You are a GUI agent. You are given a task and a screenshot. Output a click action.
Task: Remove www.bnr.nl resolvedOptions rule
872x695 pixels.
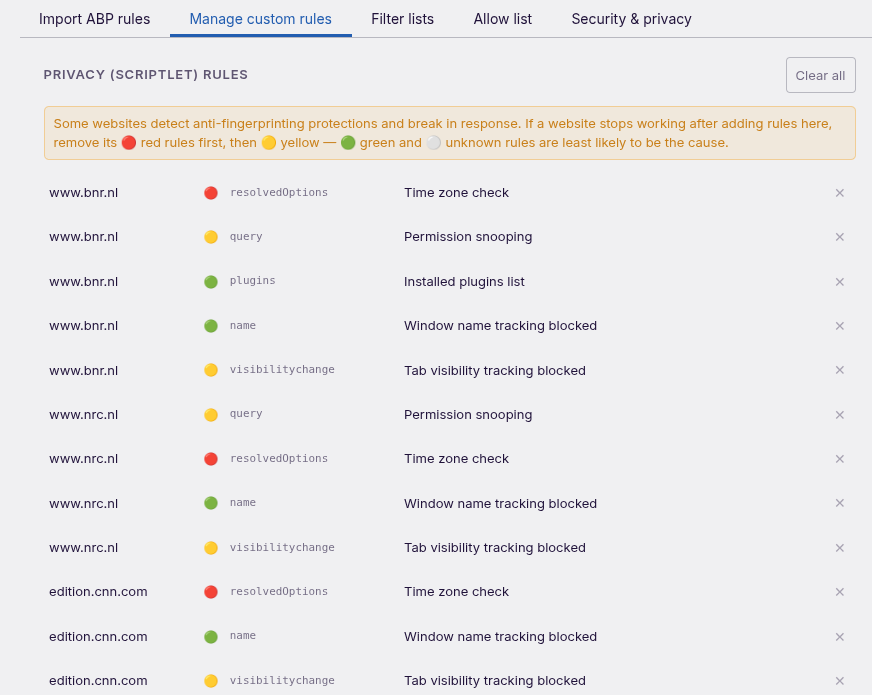point(840,193)
